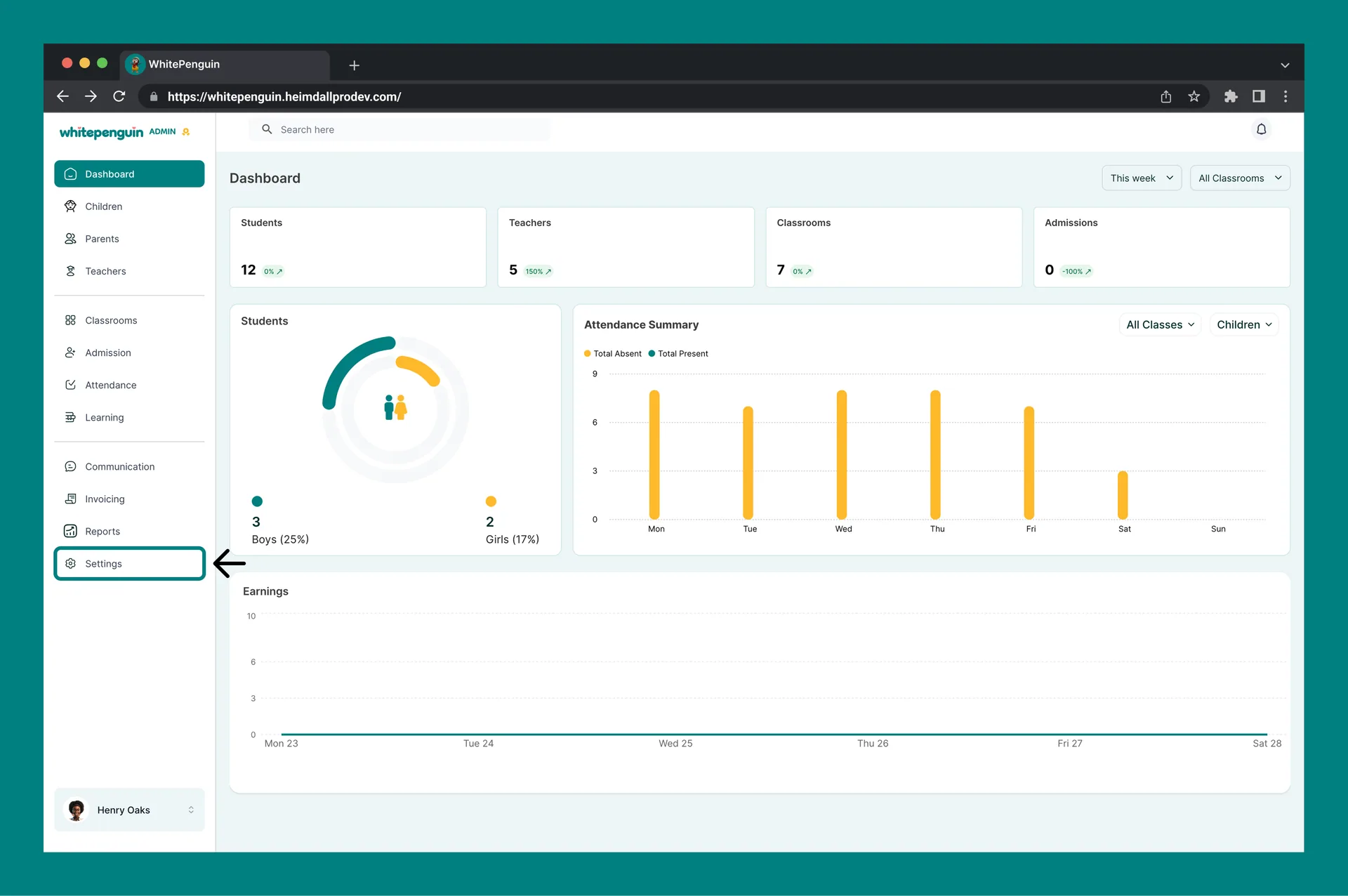The height and width of the screenshot is (896, 1348).
Task: Click the Saturday attendance bar
Action: coord(1123,495)
